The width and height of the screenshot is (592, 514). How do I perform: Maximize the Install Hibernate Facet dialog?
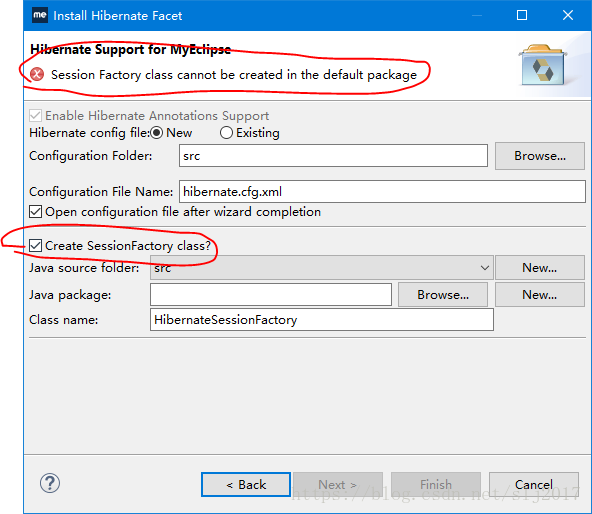(x=522, y=15)
